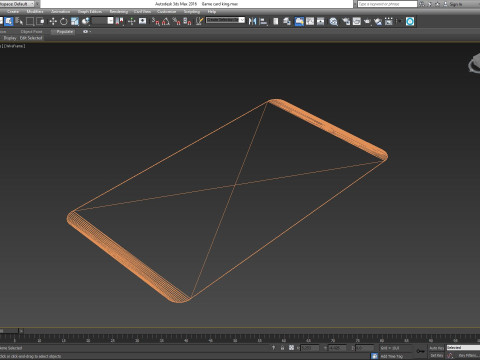This screenshot has height=360, width=480.
Task: Click the X coordinate field
Action: click(x=309, y=348)
